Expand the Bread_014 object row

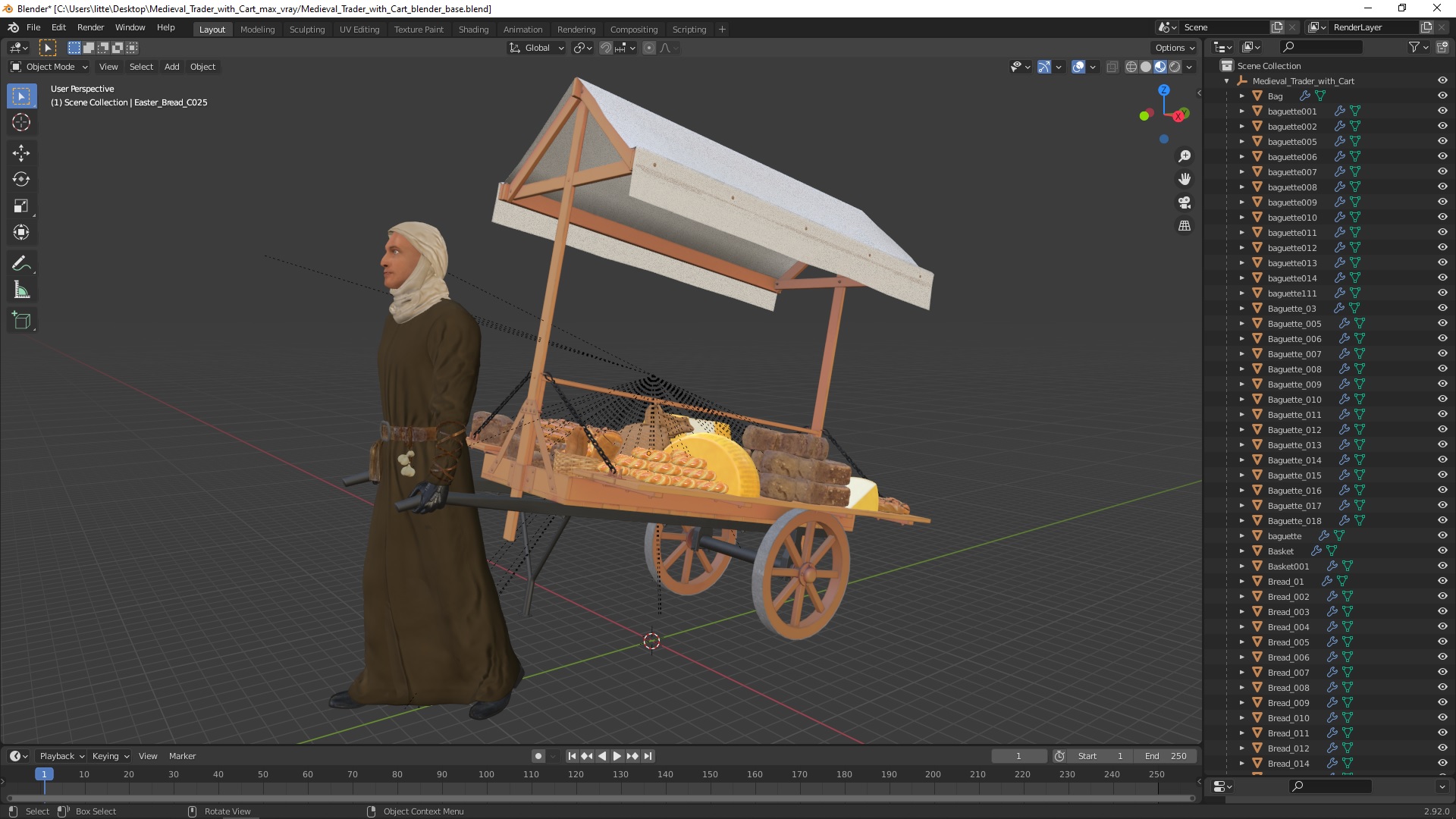point(1242,764)
